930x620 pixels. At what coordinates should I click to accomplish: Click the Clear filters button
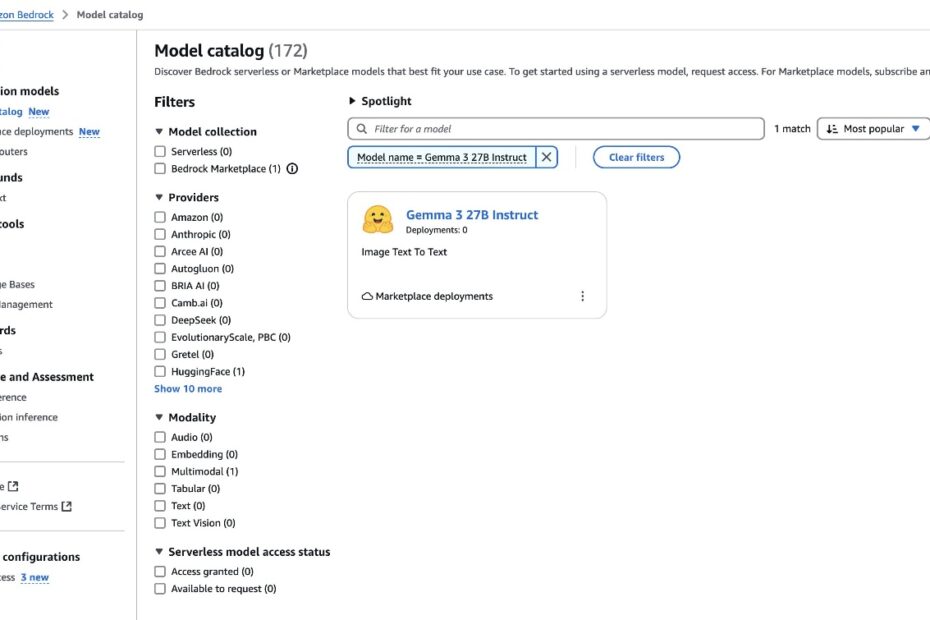pos(636,157)
